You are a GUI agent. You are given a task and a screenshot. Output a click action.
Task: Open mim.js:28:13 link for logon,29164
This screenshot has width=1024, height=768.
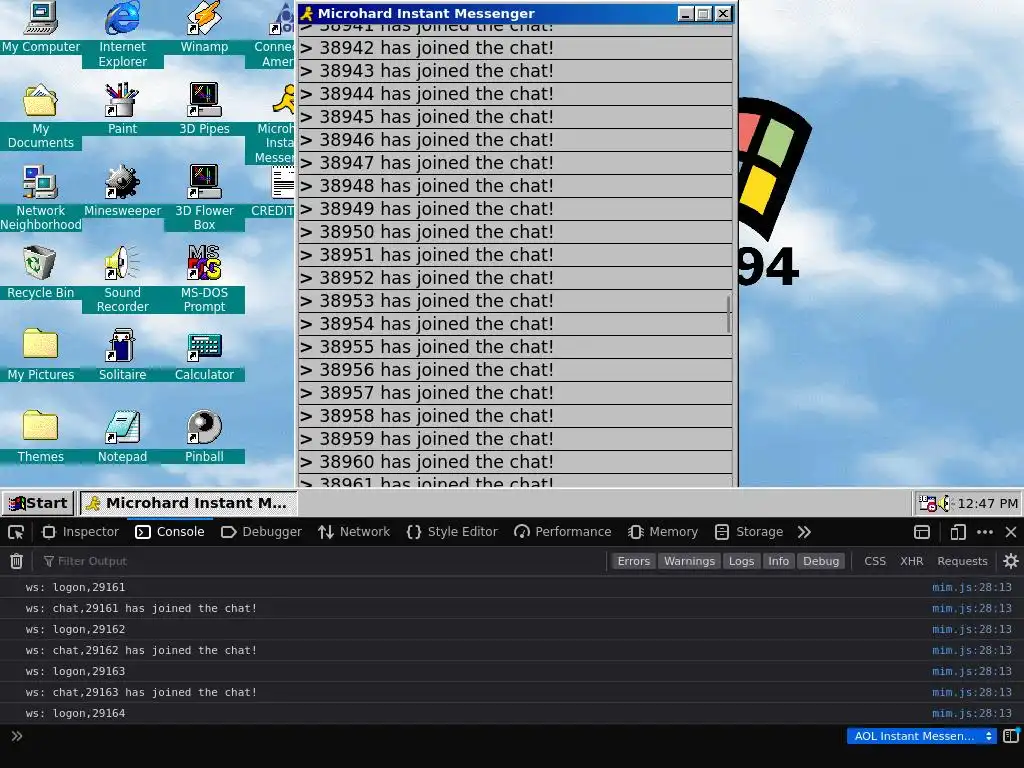coord(971,713)
